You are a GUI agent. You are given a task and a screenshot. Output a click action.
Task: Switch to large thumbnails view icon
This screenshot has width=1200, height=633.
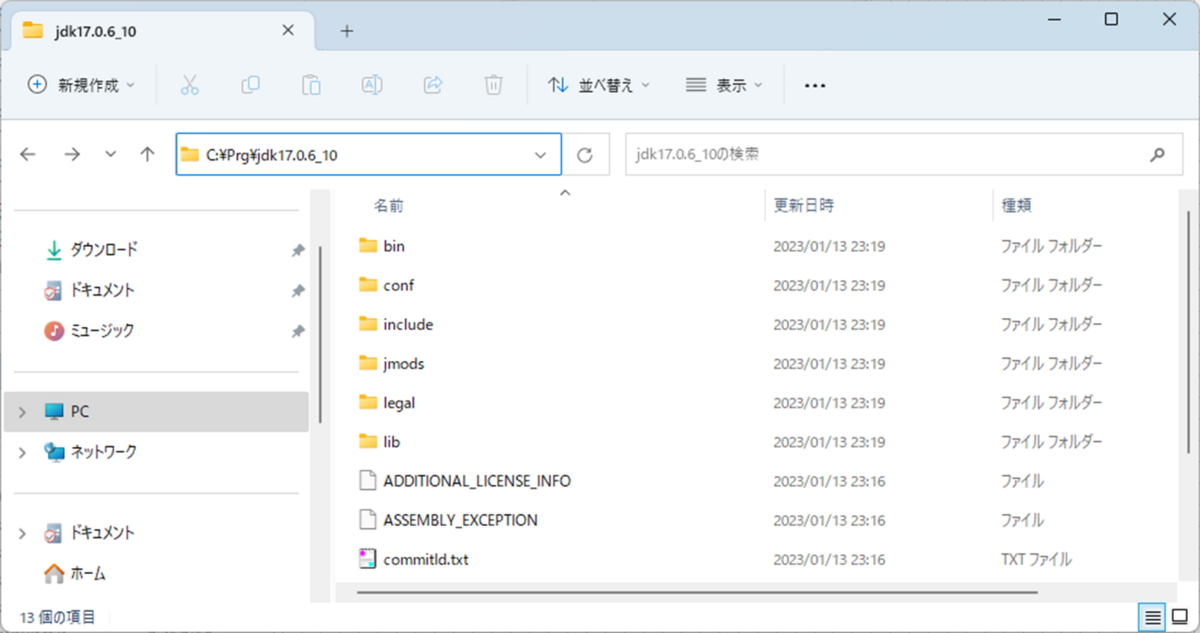[x=1180, y=615]
